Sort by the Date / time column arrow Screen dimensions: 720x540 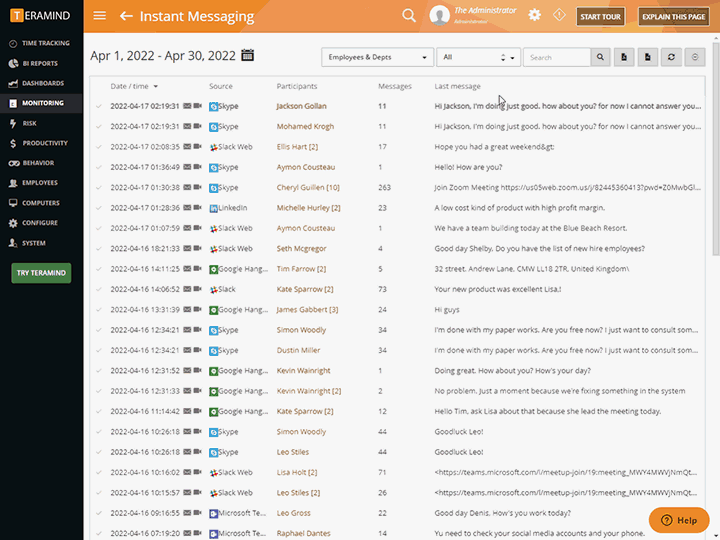pos(155,86)
